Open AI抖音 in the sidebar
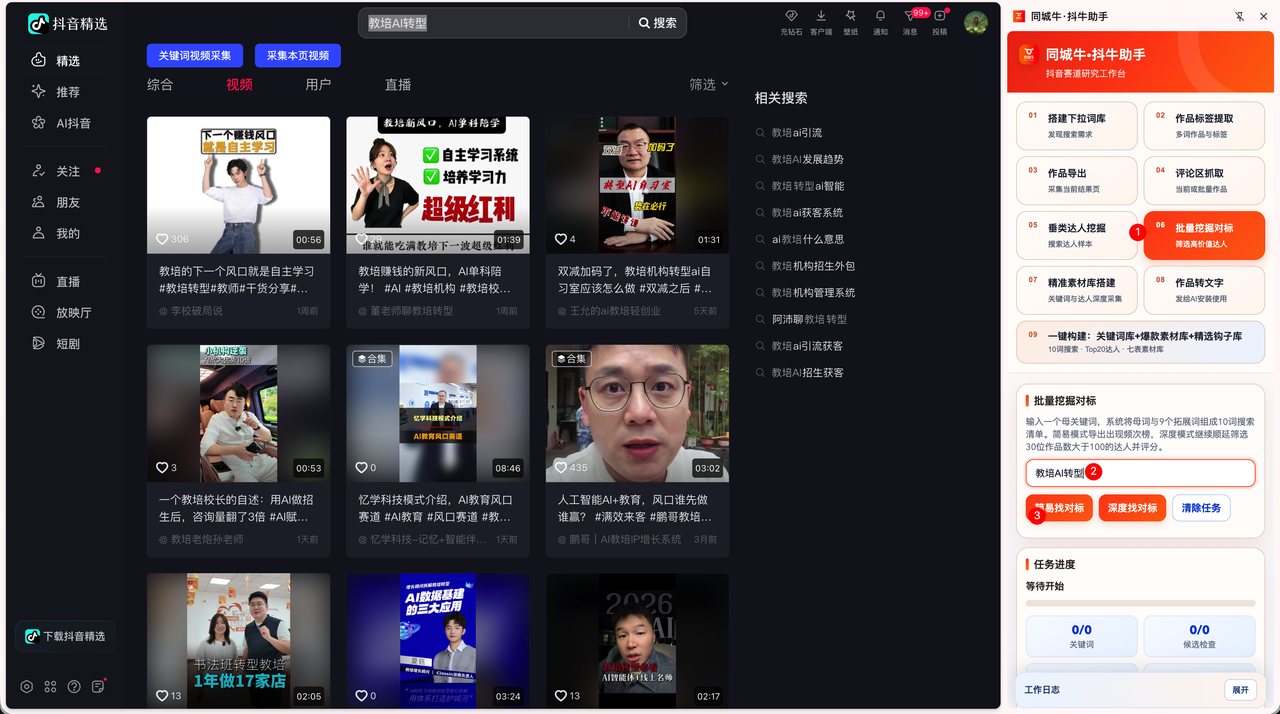This screenshot has width=1280, height=714. click(x=68, y=123)
